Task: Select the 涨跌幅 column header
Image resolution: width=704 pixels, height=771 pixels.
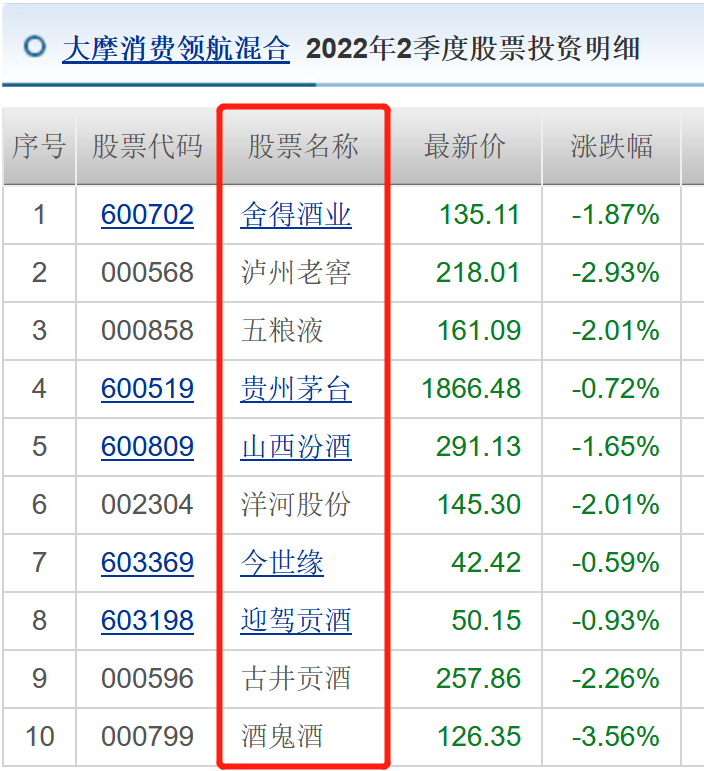Action: coord(612,146)
